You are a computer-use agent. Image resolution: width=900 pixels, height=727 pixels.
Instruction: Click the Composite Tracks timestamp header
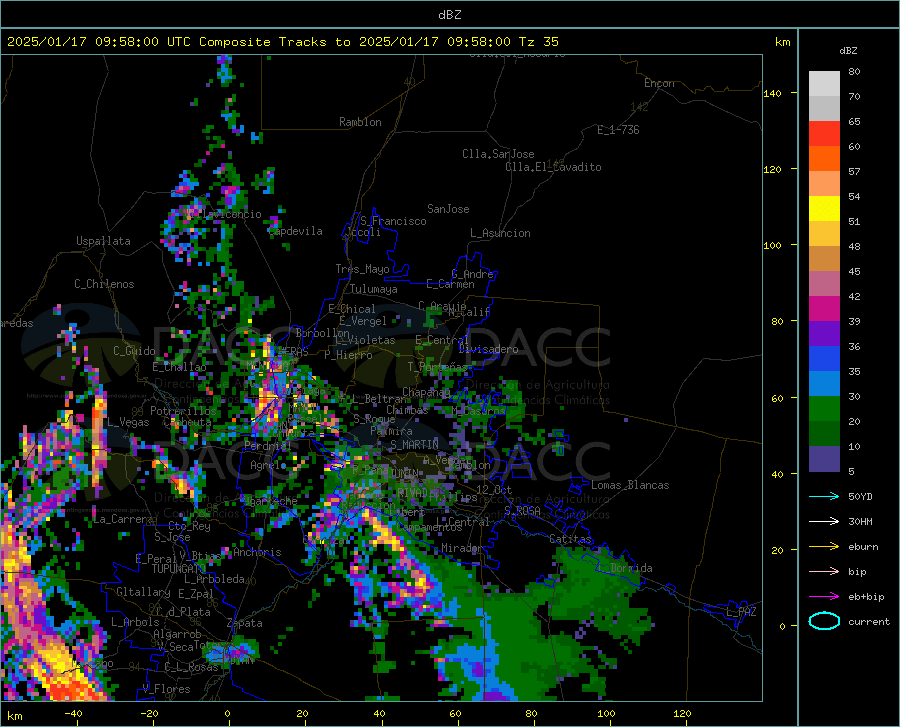click(282, 42)
